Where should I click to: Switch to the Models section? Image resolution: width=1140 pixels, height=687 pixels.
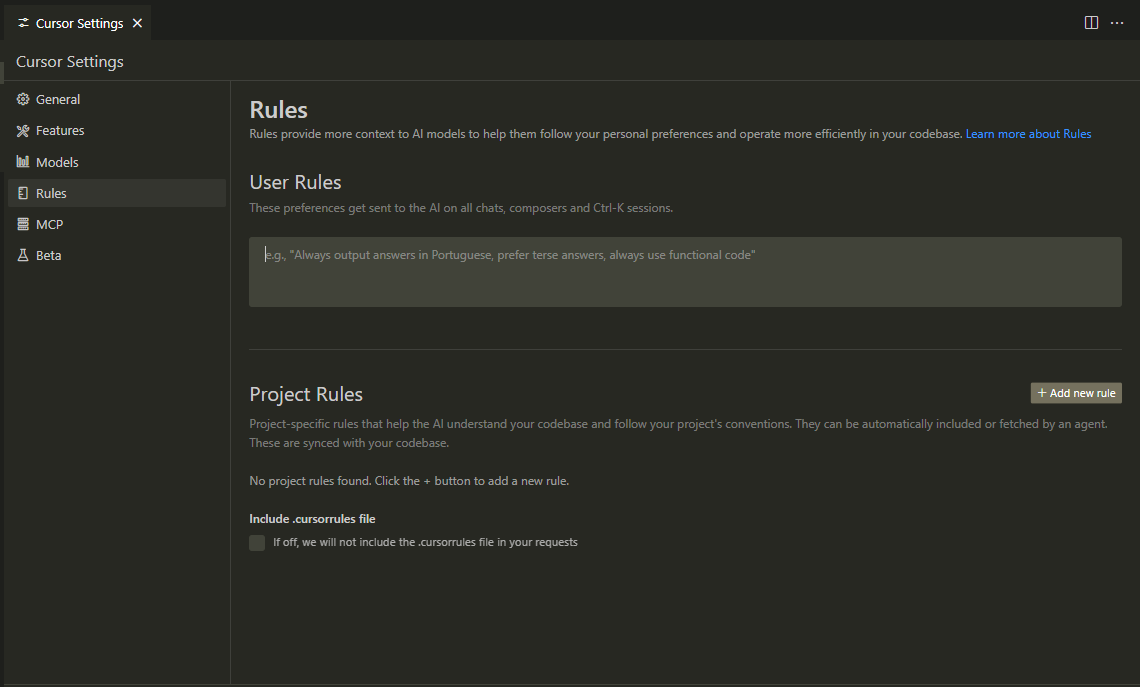coord(117,162)
